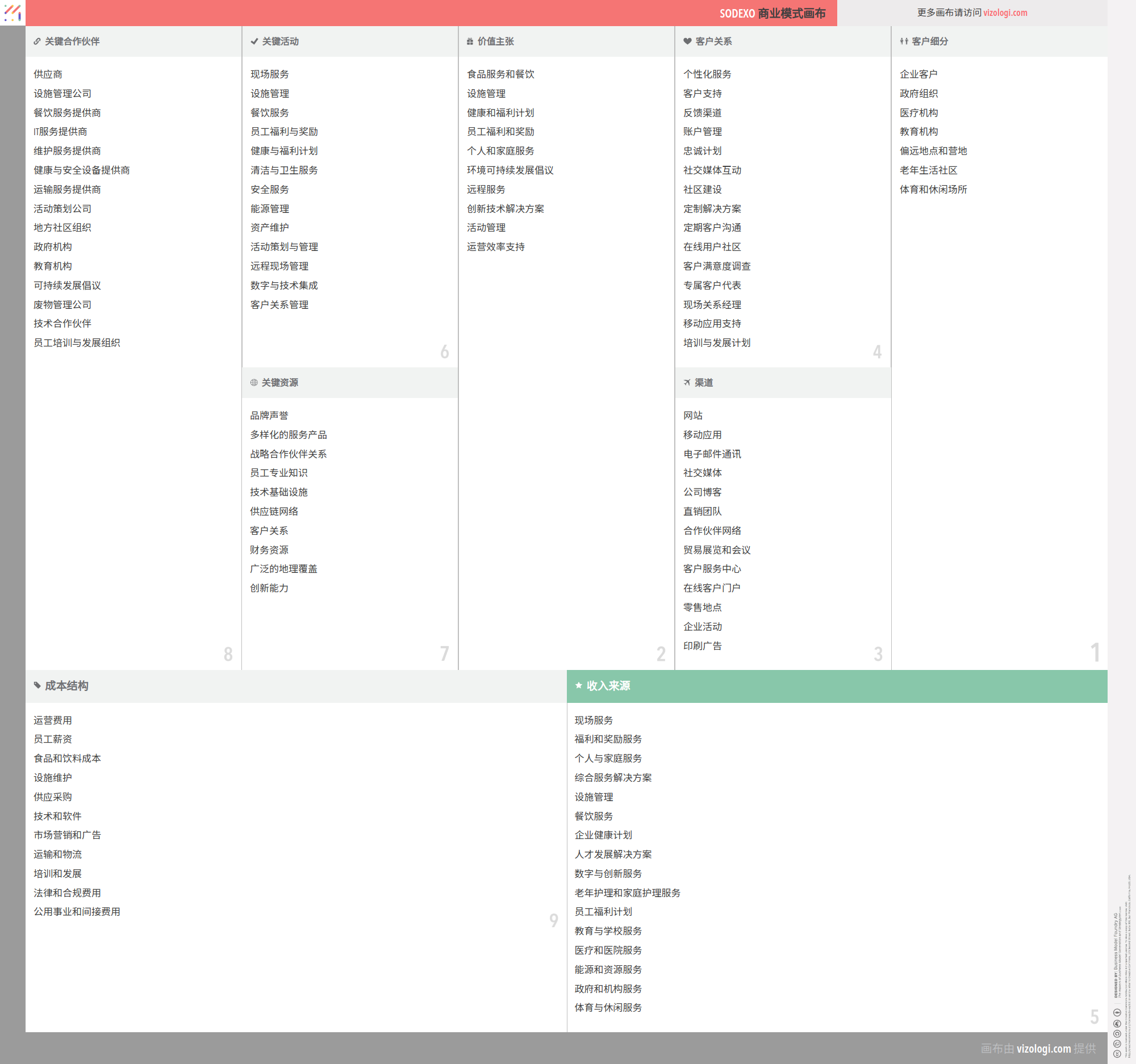Click the checkmark icon beside 关键活动
This screenshot has width=1136, height=1064.
[x=254, y=41]
